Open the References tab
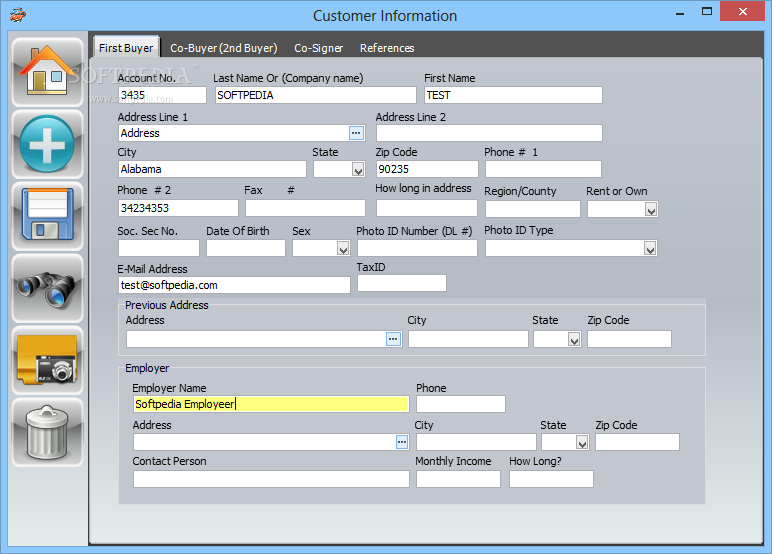This screenshot has width=772, height=554. tap(387, 48)
